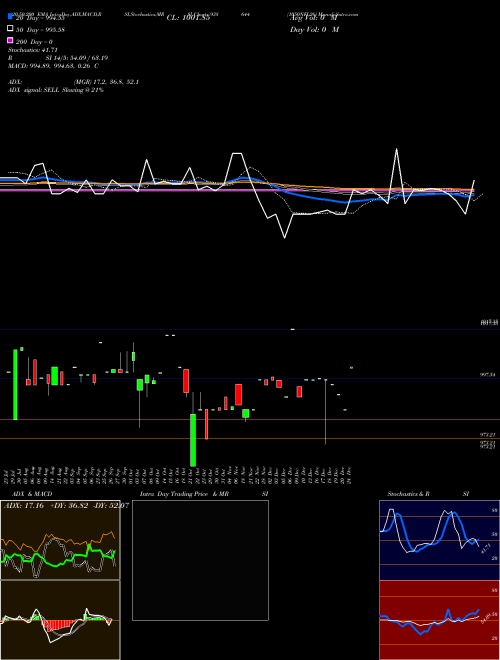Select the '50 Day = 995.58' legend text
Screen dimensions: 500x660
coord(40,30)
